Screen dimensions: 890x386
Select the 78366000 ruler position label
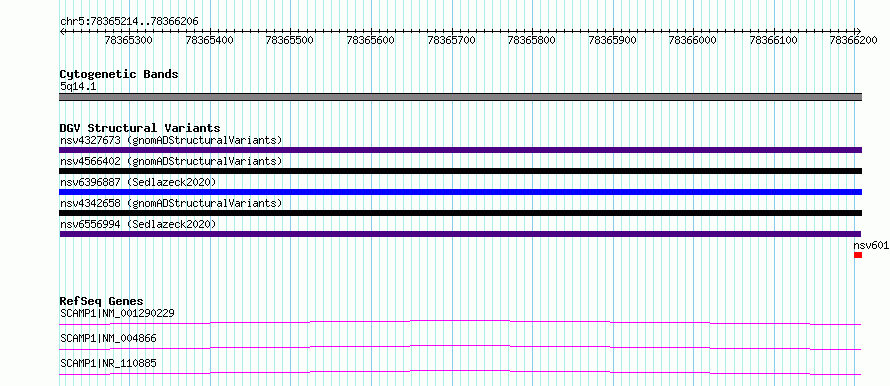693,40
